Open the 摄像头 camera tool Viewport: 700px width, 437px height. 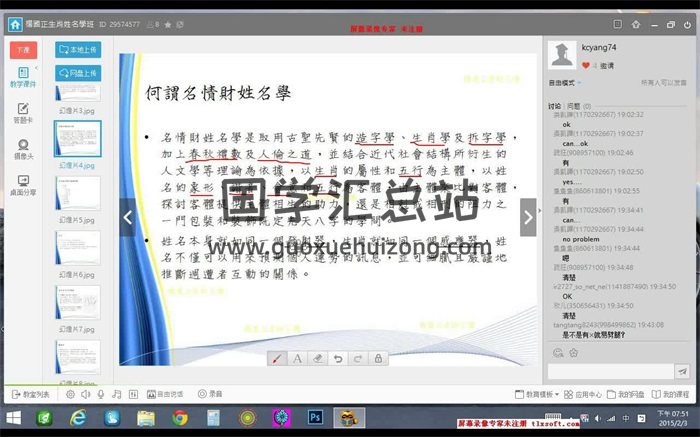pos(23,150)
